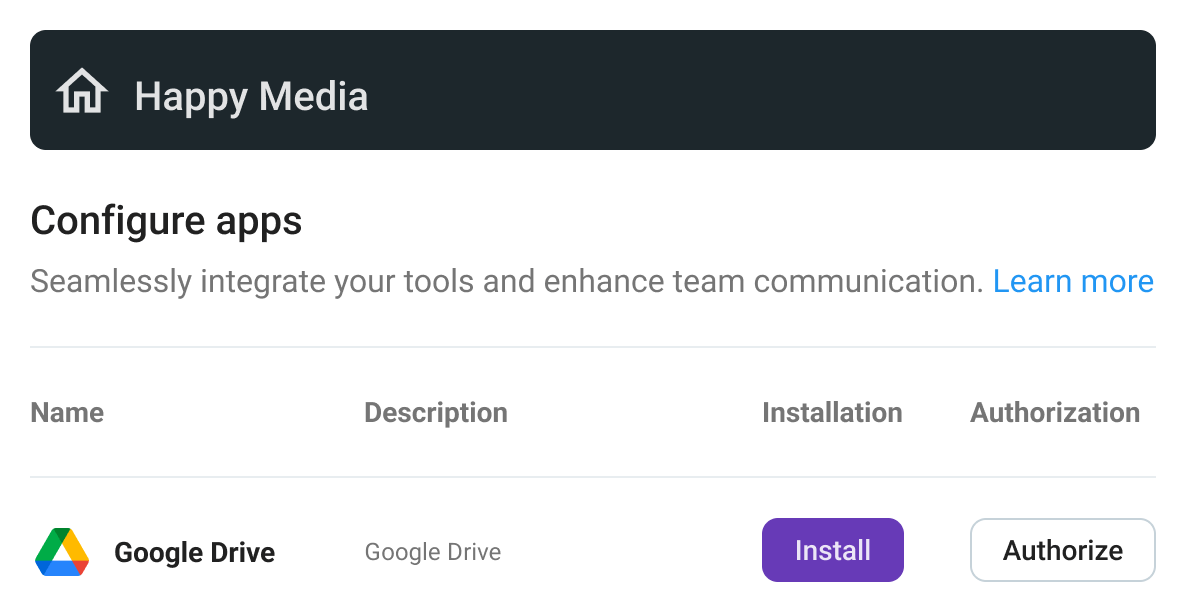Select the Description column header

coord(436,413)
